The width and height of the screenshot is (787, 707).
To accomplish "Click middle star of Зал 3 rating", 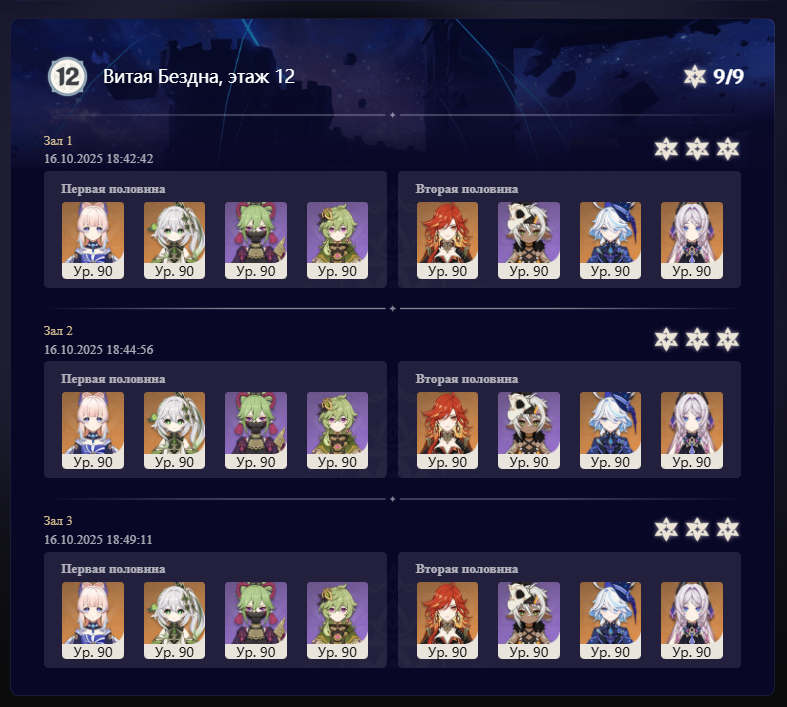I will (697, 530).
